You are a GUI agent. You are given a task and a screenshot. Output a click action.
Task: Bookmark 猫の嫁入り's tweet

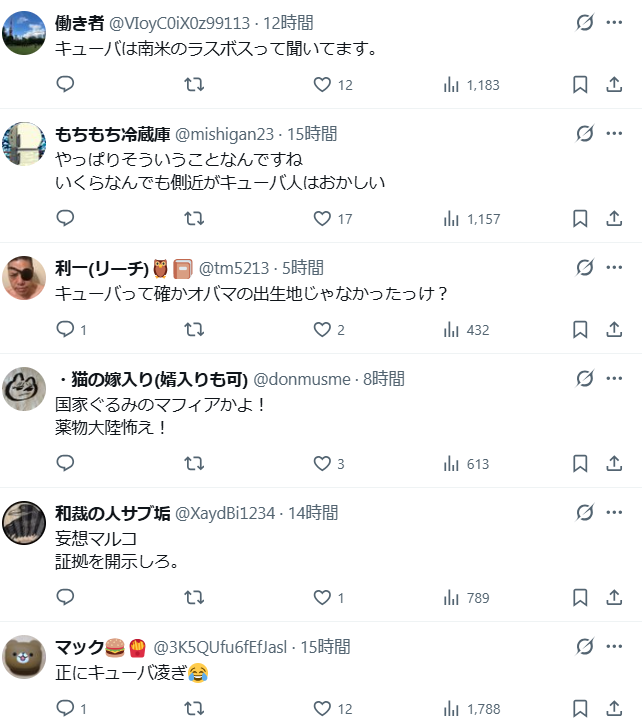pyautogui.click(x=580, y=463)
